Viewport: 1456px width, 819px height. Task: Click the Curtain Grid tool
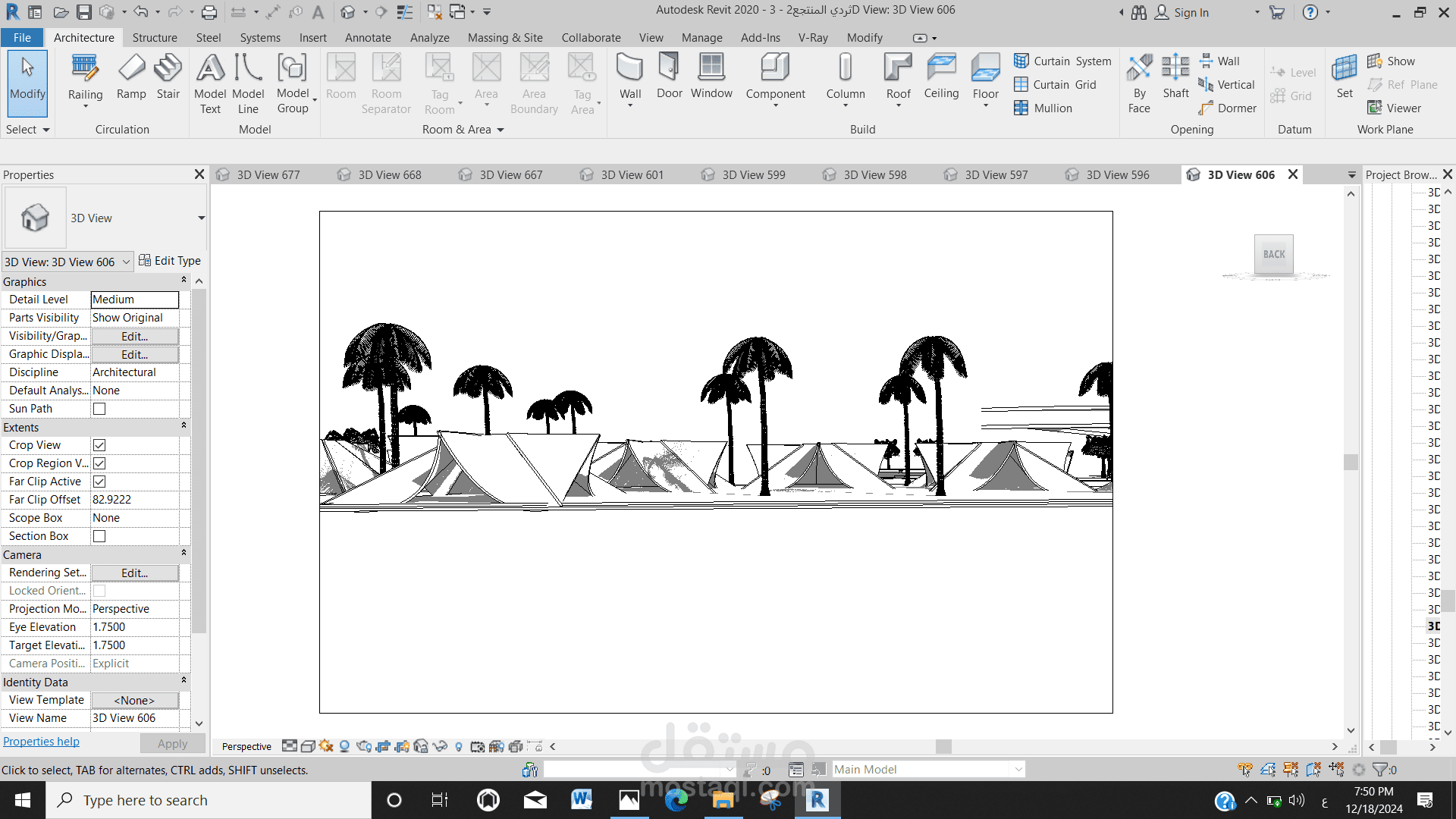tap(1055, 85)
